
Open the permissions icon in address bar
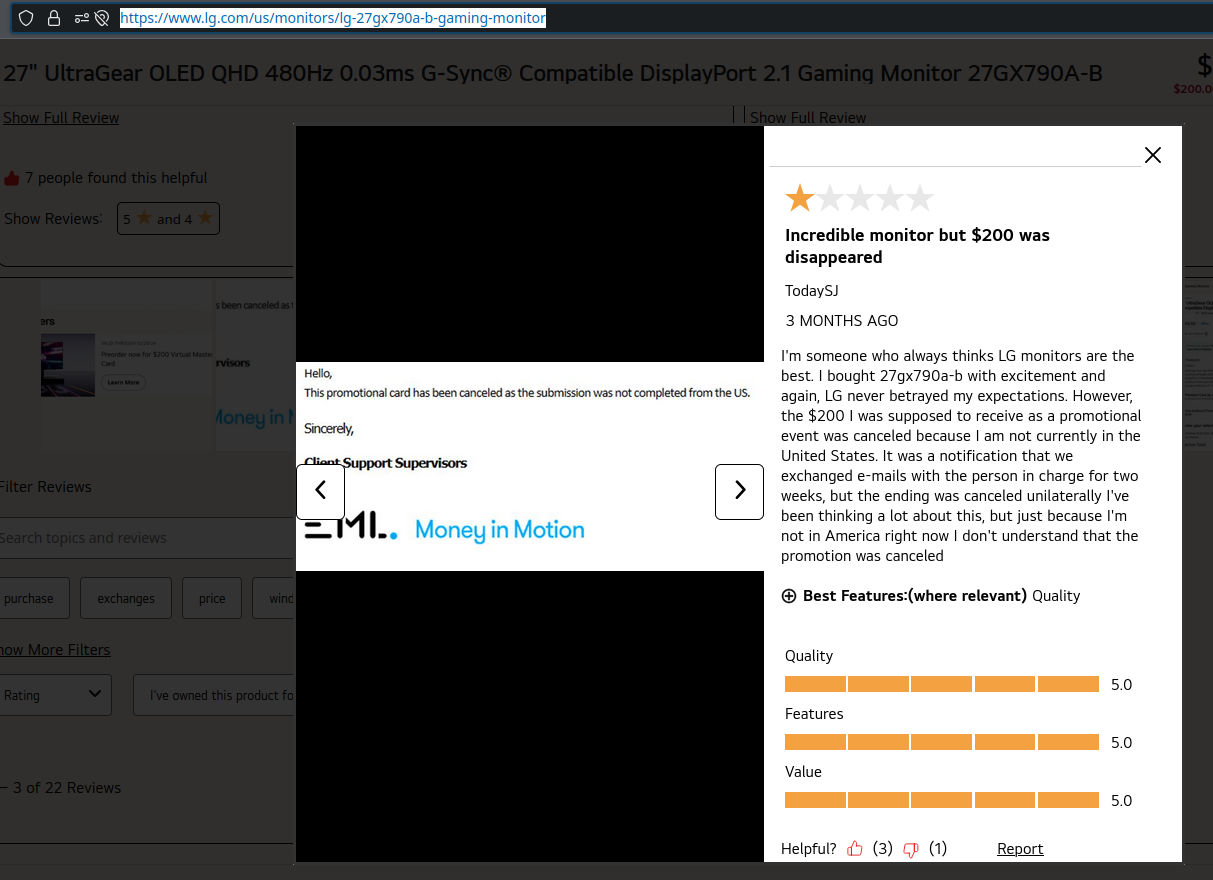[81, 18]
